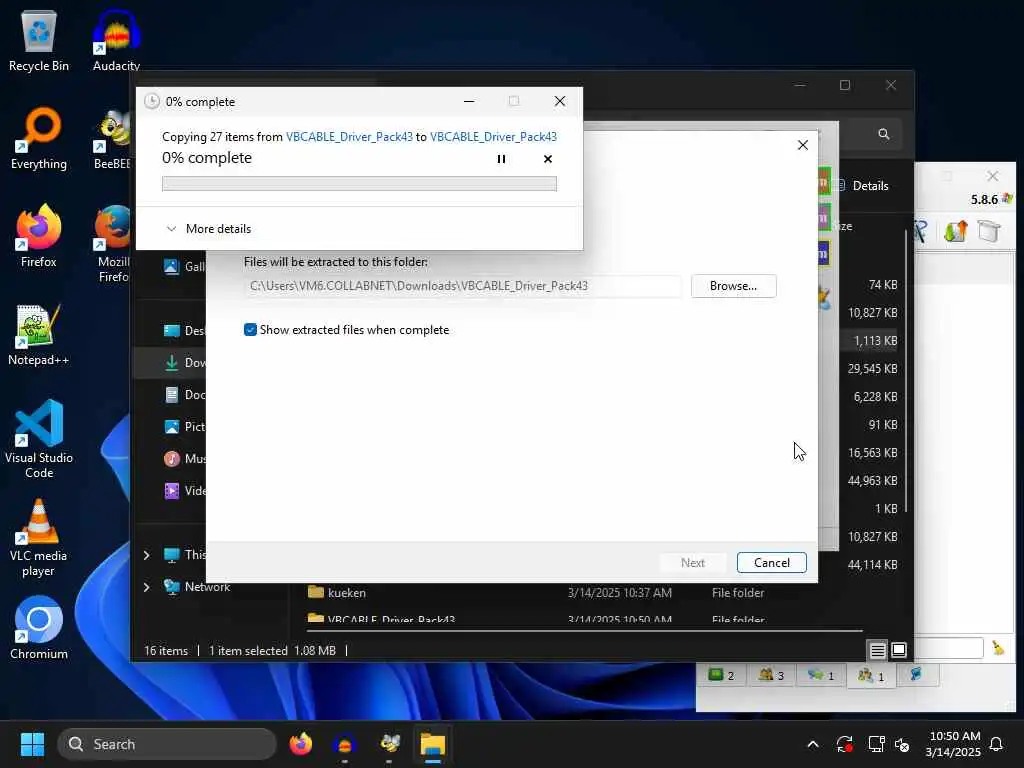This screenshot has width=1024, height=768.
Task: Open the Visual Studio Code desktop icon
Action: [39, 440]
